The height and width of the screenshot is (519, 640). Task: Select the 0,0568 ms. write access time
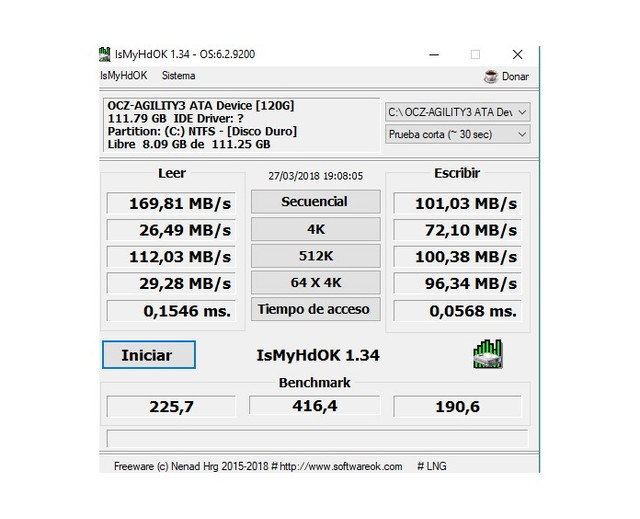[458, 311]
